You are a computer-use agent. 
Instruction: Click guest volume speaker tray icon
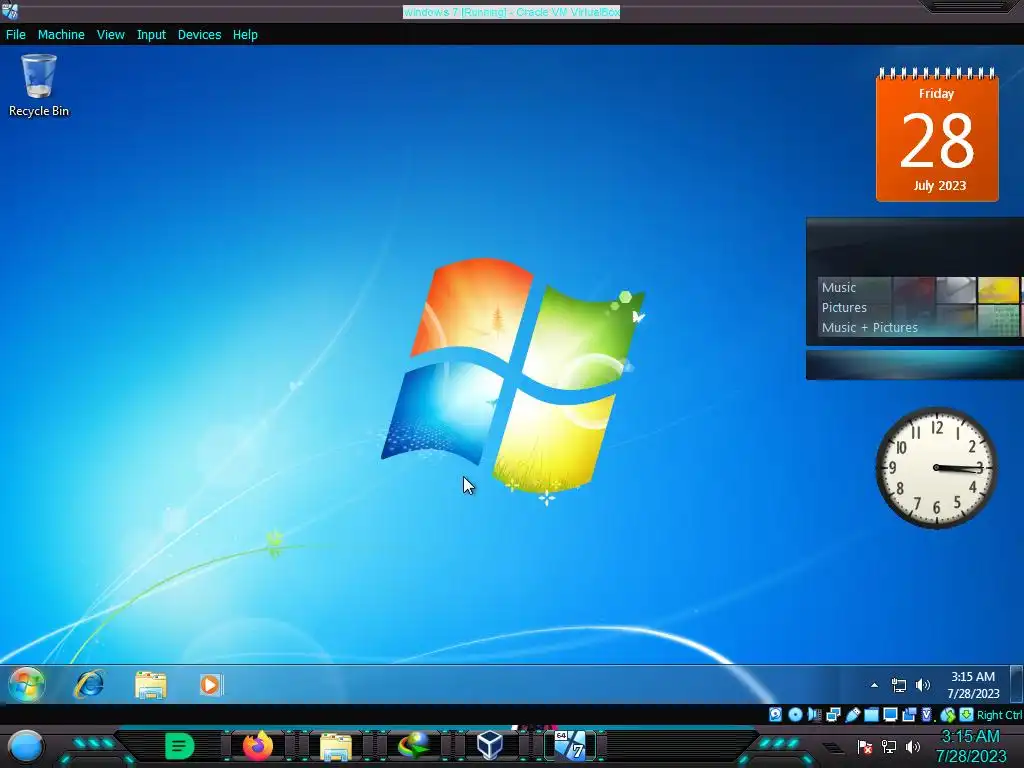(922, 685)
